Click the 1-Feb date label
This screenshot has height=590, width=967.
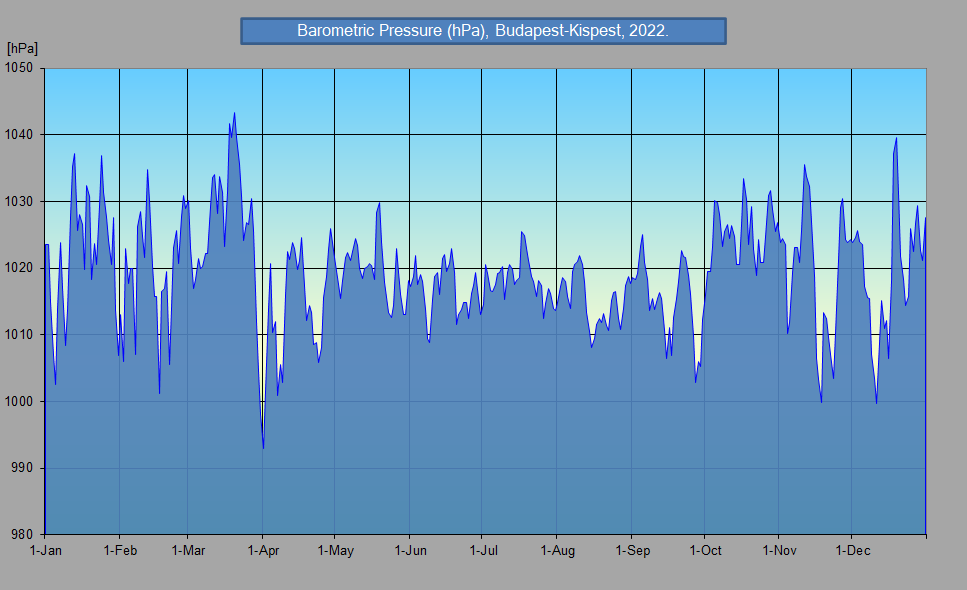tap(119, 551)
